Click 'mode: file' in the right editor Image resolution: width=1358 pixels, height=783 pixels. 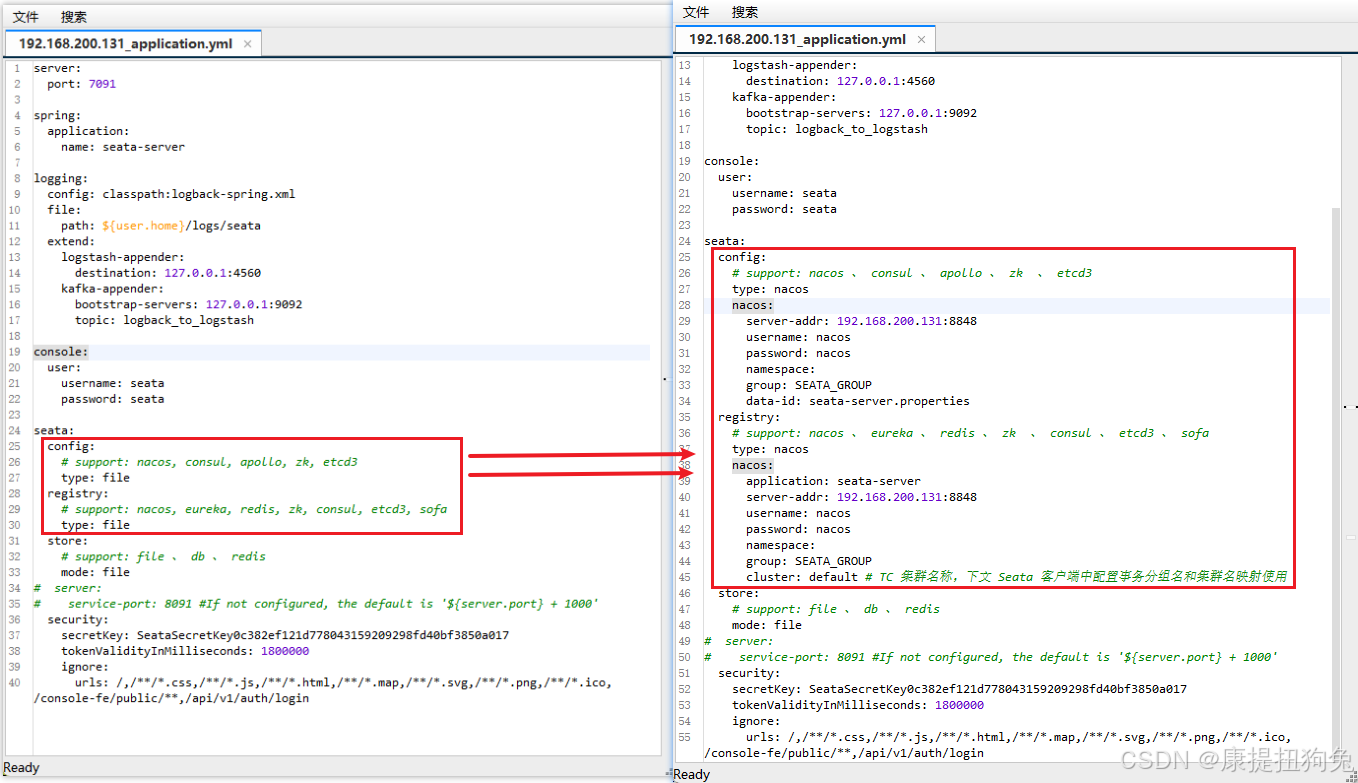[766, 625]
